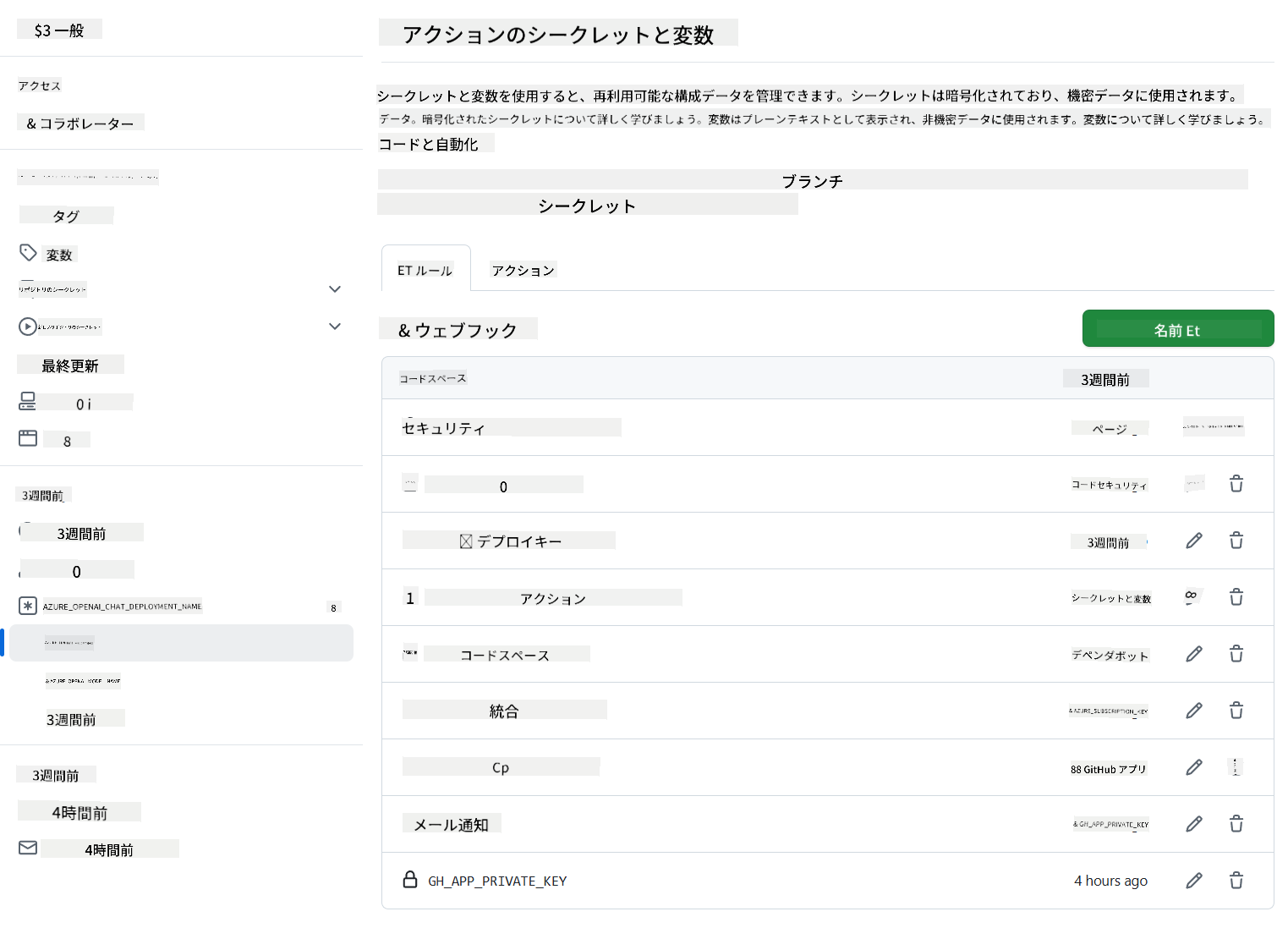Click デペンダボット in the コードスペース row
1288x928 pixels.
pos(1110,655)
